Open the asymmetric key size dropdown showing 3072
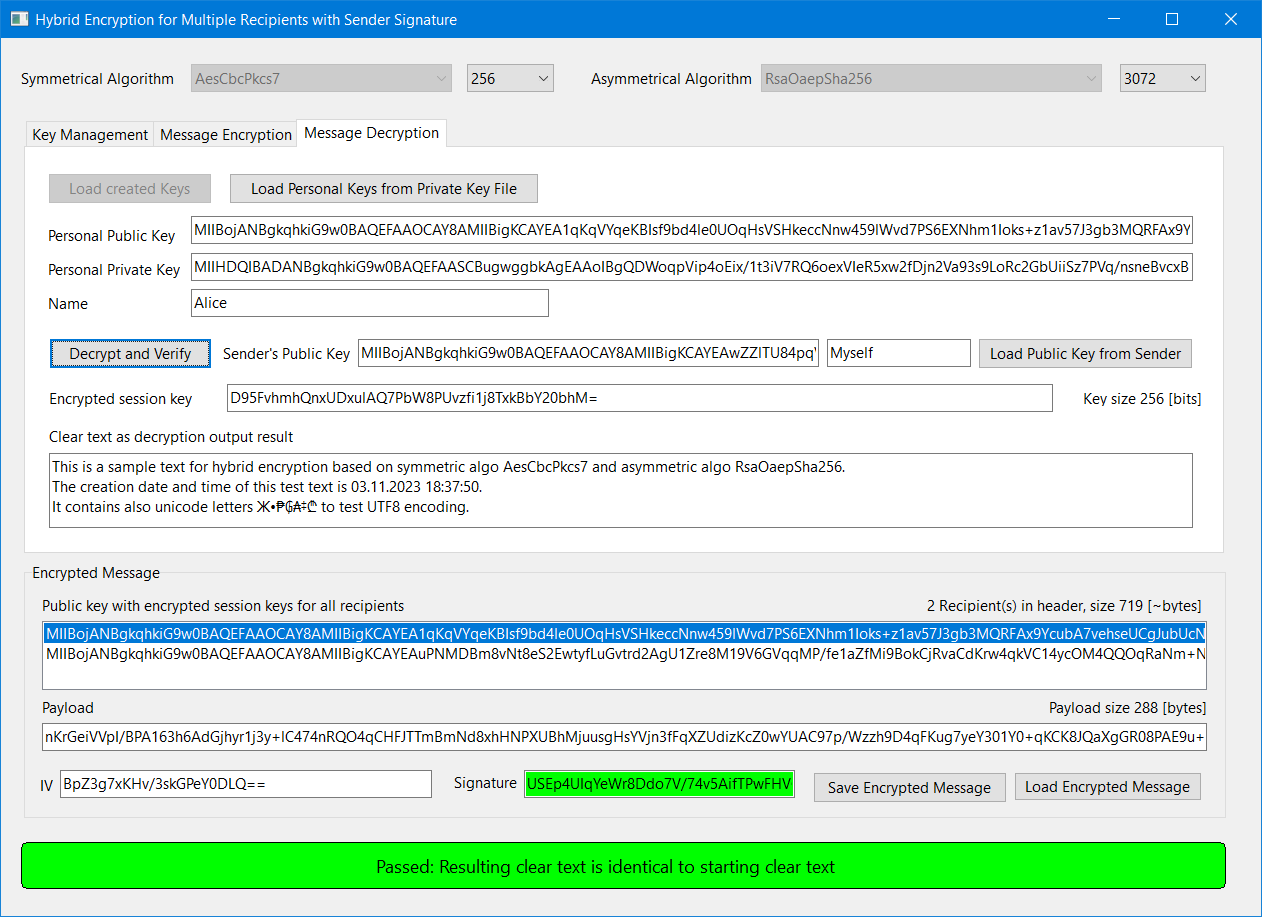The height and width of the screenshot is (917, 1262). (x=1162, y=77)
